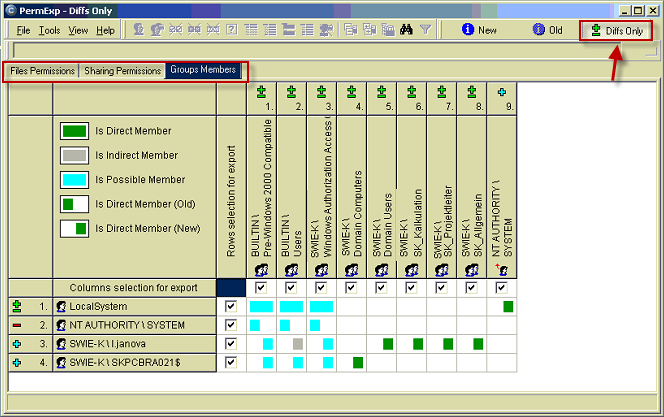This screenshot has height=417, width=664.
Task: Select the LocalSystem row name
Action: (98, 307)
